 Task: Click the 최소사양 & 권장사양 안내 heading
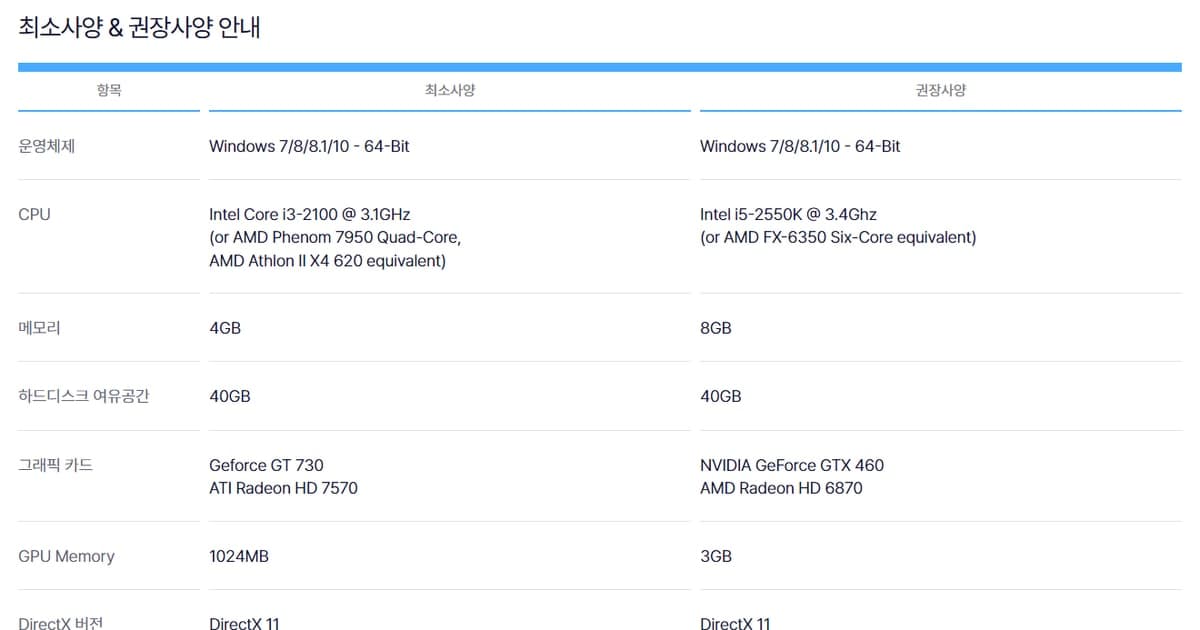[139, 27]
